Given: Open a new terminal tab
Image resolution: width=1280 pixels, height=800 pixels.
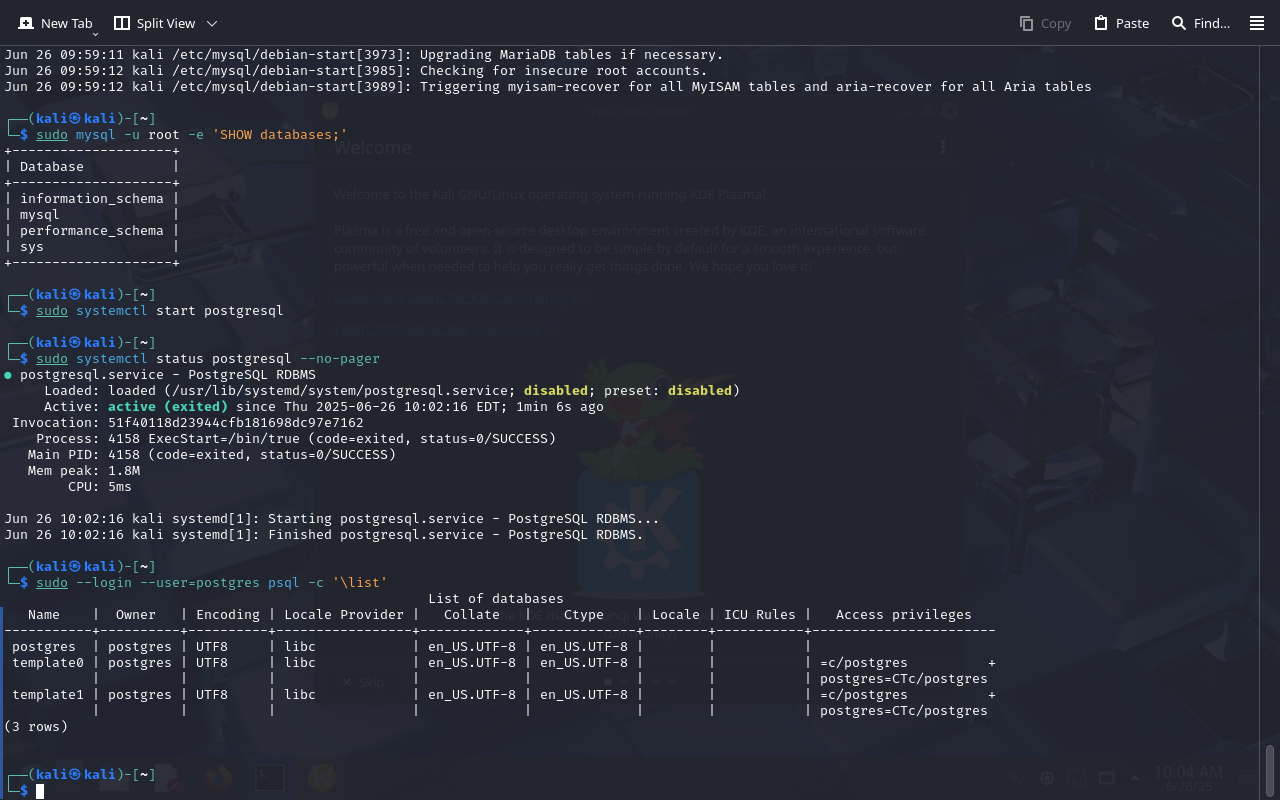Looking at the screenshot, I should click(x=55, y=23).
